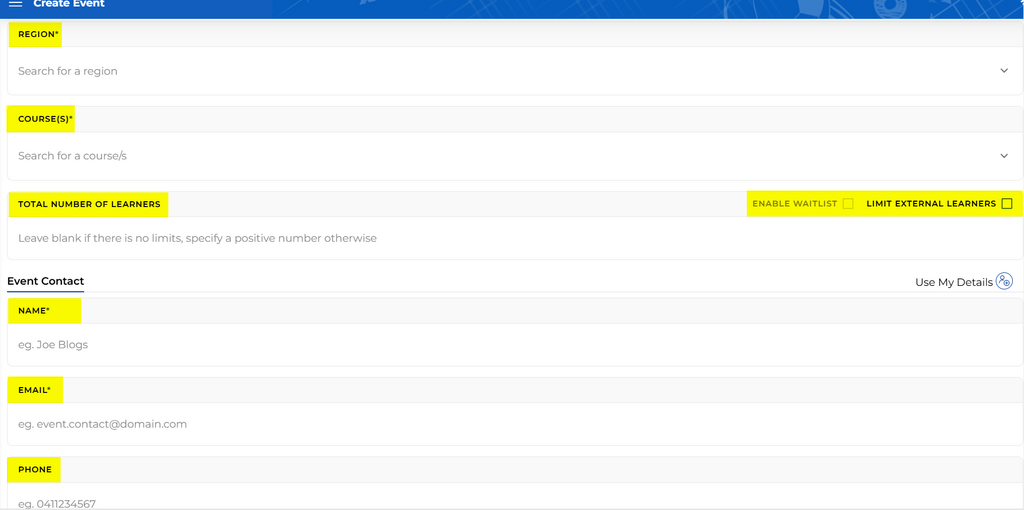Select the Event Contact tab
1024x510 pixels.
[46, 281]
